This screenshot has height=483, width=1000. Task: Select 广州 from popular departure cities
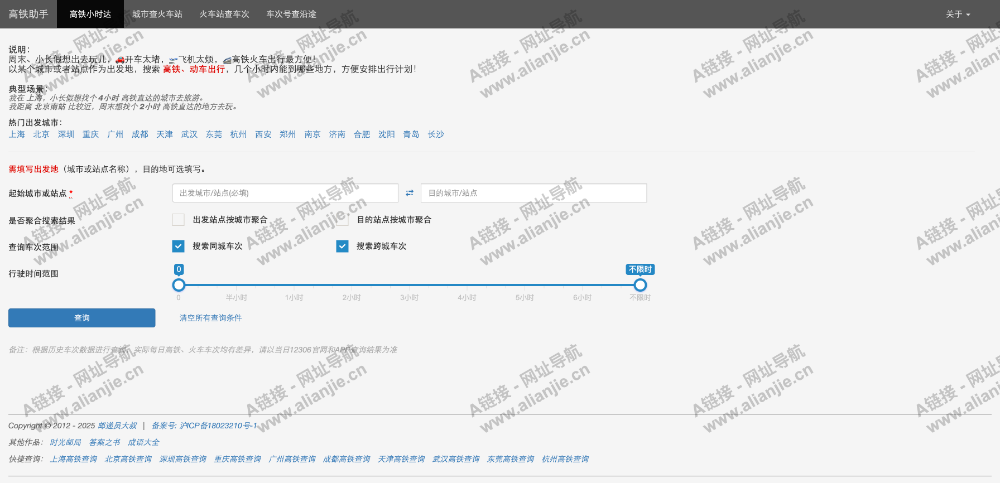click(x=115, y=135)
